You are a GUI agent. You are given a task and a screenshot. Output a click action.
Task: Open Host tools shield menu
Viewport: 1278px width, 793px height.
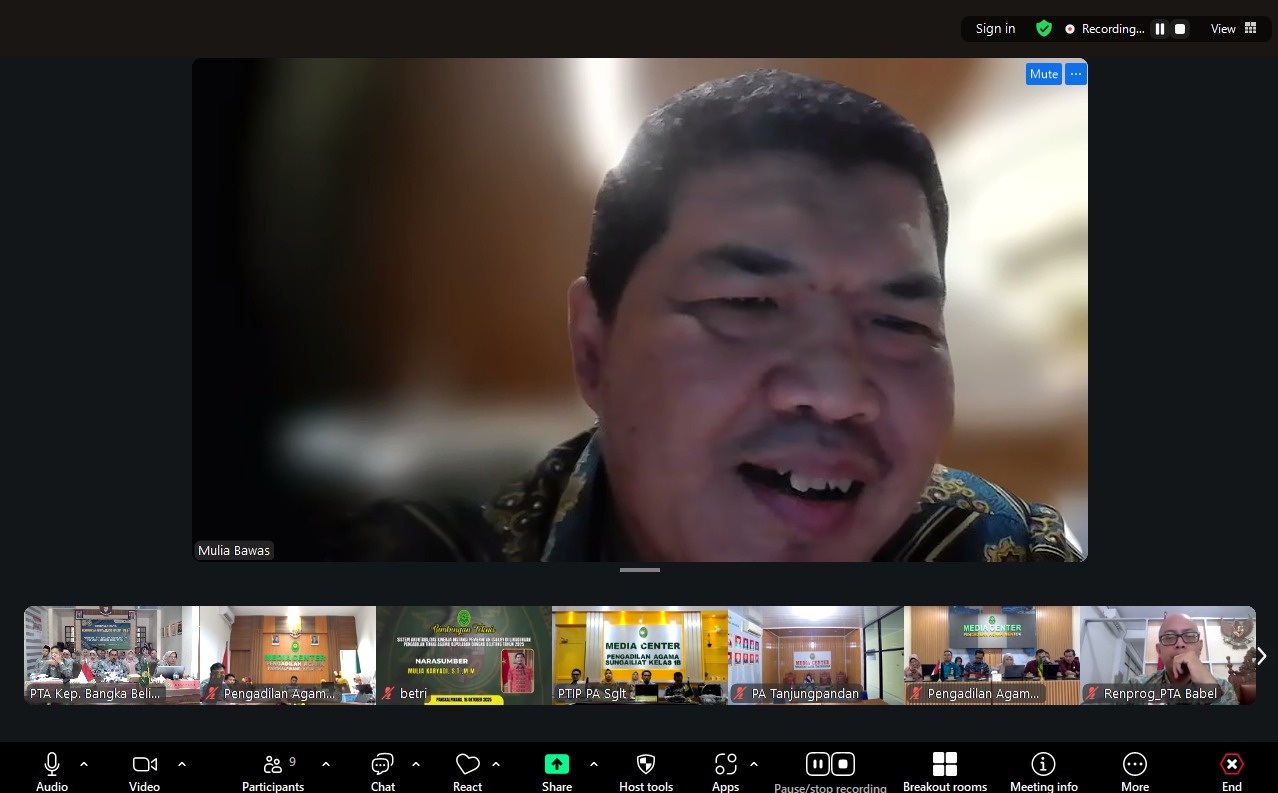point(646,771)
